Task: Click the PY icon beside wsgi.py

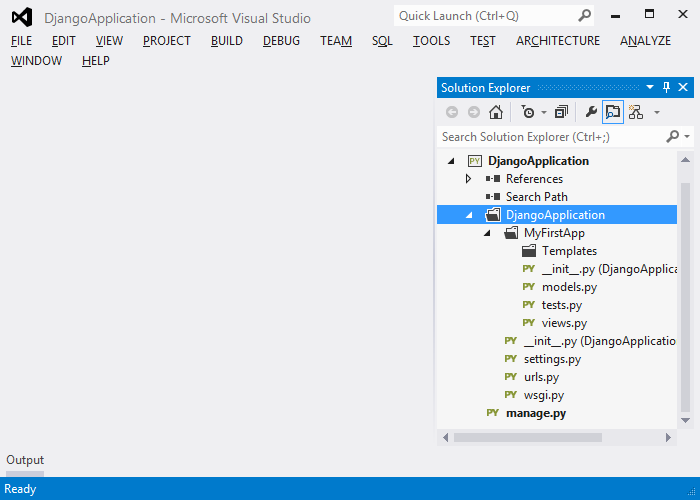Action: (x=511, y=395)
